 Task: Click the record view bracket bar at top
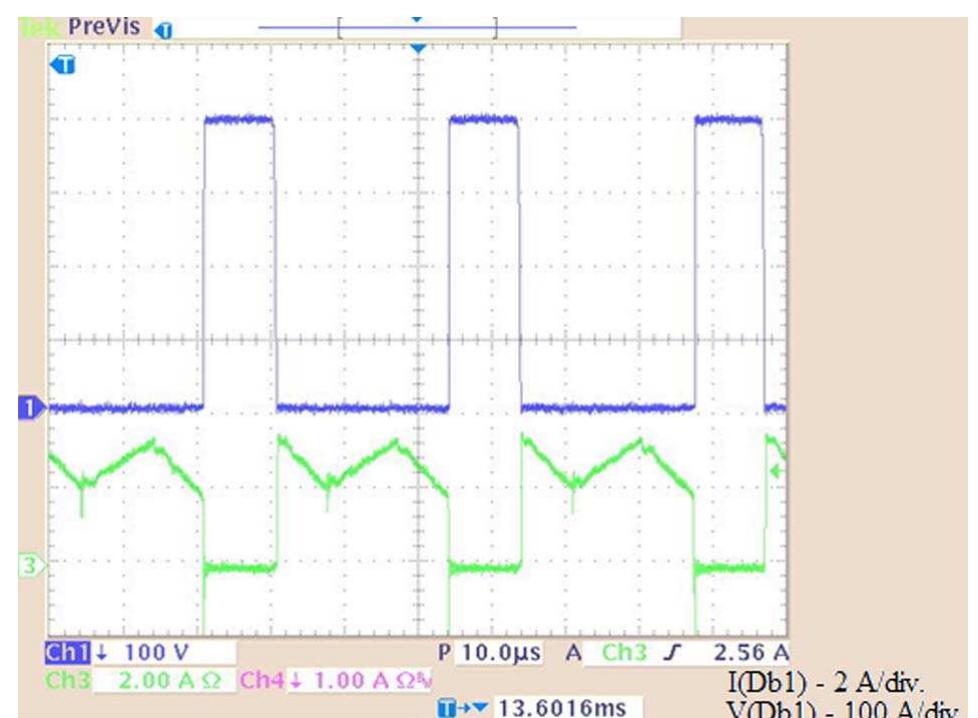[x=417, y=27]
